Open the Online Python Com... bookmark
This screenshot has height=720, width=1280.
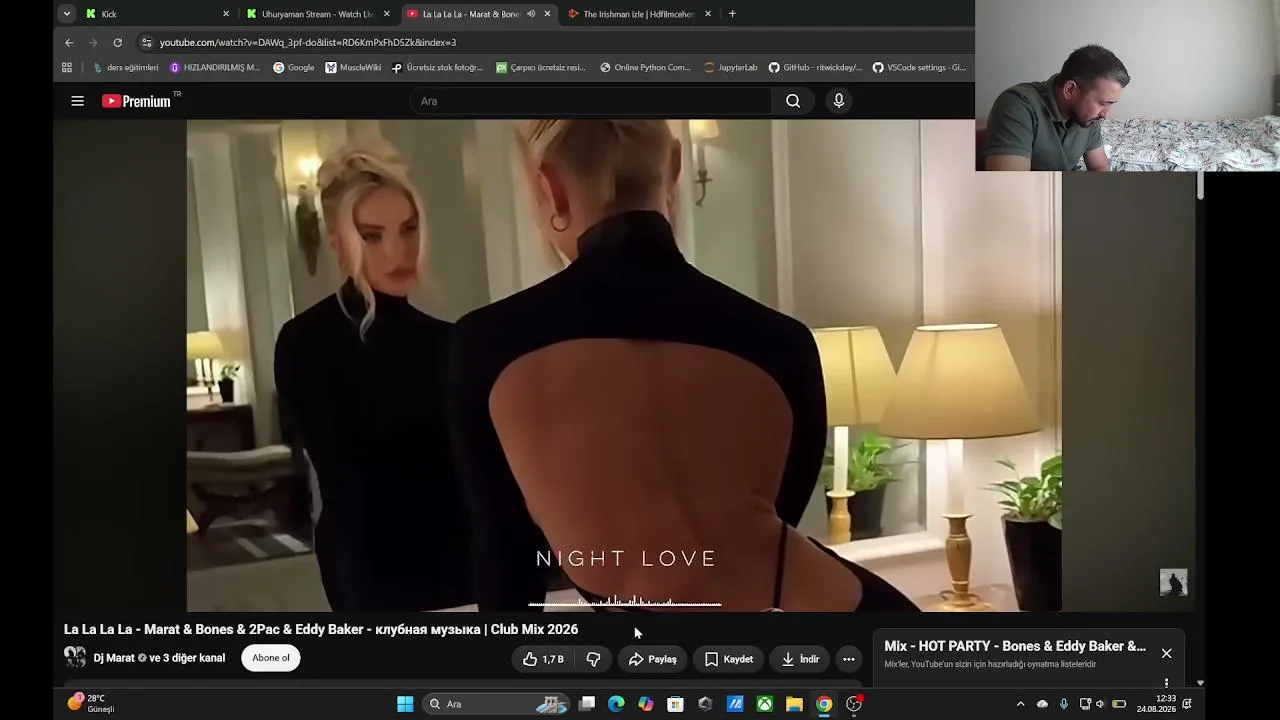(645, 68)
